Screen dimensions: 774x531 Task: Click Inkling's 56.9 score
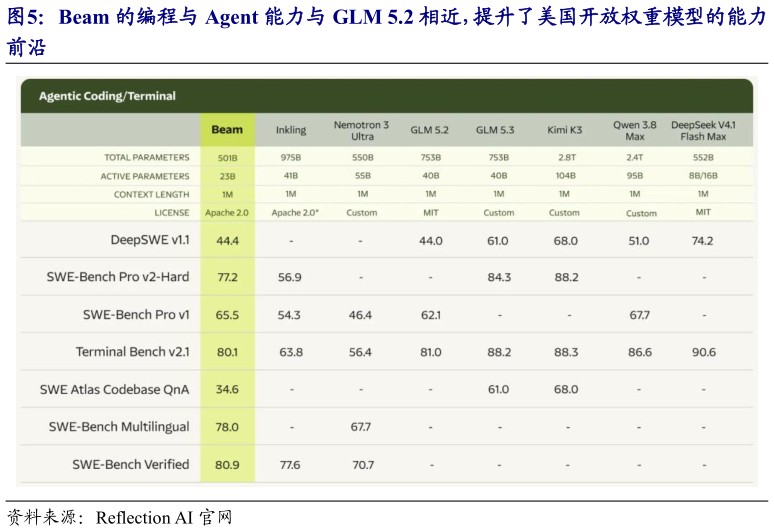click(x=290, y=277)
